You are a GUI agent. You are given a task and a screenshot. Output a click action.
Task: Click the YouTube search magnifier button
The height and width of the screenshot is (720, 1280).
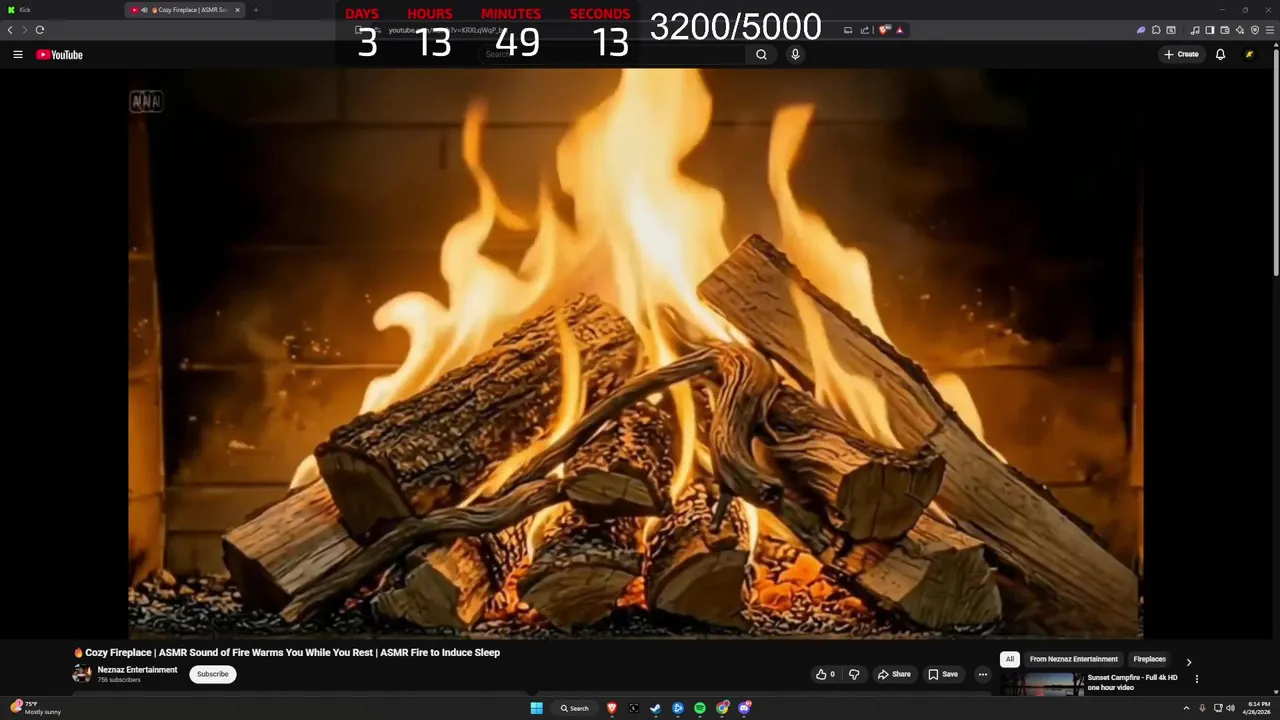click(761, 55)
